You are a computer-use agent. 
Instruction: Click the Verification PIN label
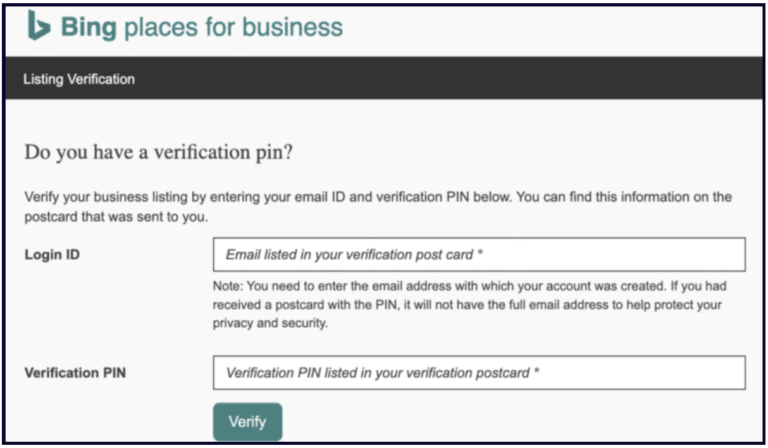pyautogui.click(x=76, y=373)
